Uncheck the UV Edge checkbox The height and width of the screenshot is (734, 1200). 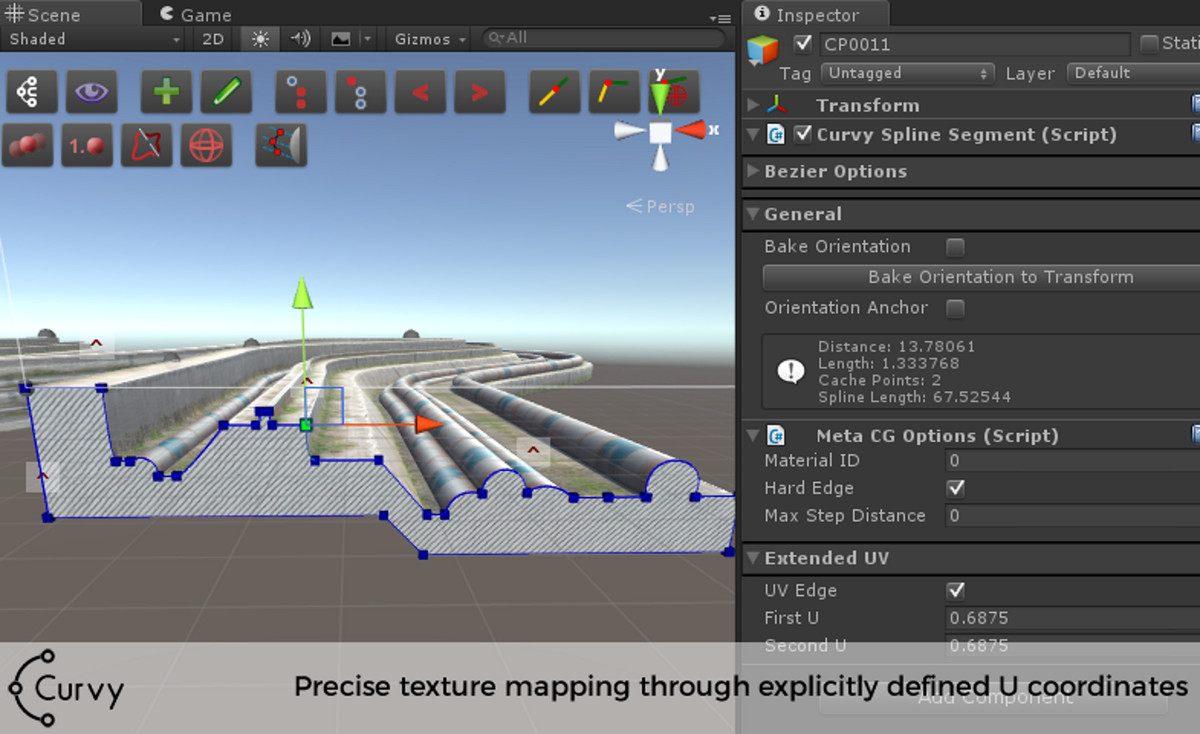click(x=955, y=590)
